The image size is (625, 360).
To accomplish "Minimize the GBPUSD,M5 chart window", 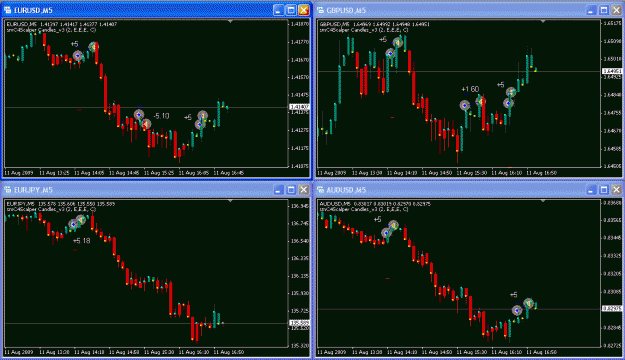I will pos(591,10).
